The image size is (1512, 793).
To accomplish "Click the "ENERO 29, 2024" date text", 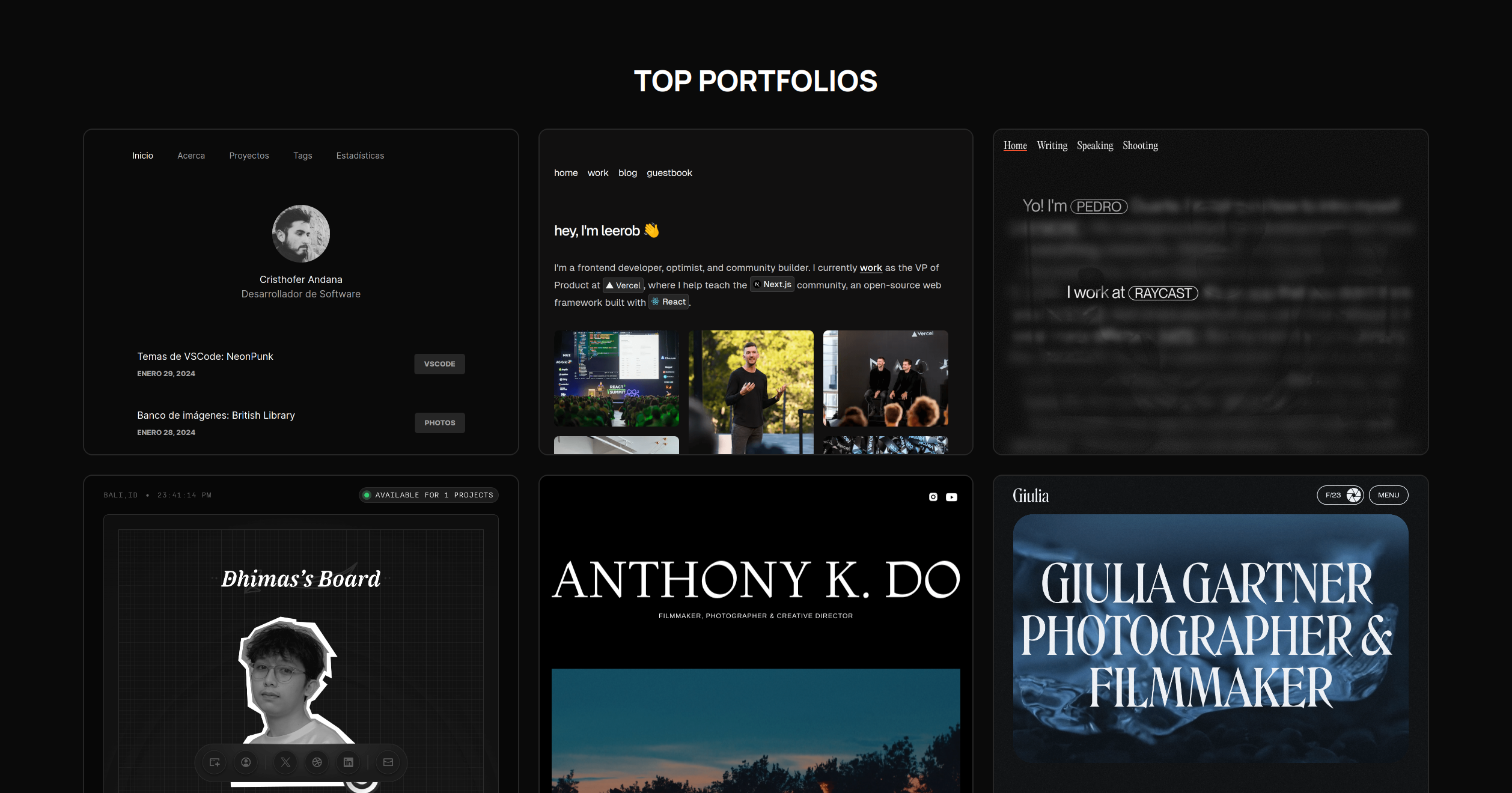I will 166,374.
